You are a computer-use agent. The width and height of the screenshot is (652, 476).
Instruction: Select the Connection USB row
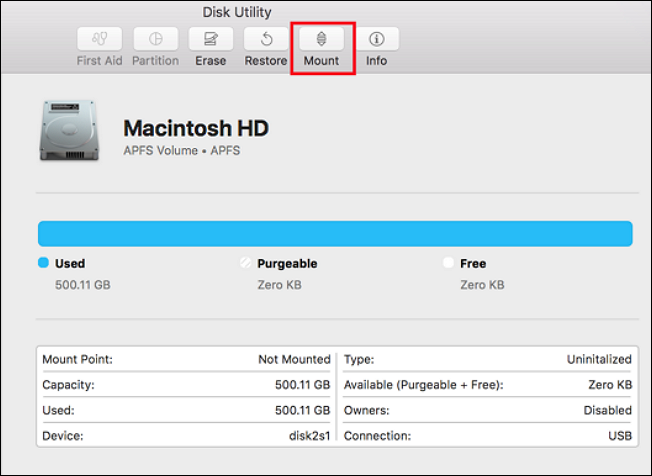[487, 437]
